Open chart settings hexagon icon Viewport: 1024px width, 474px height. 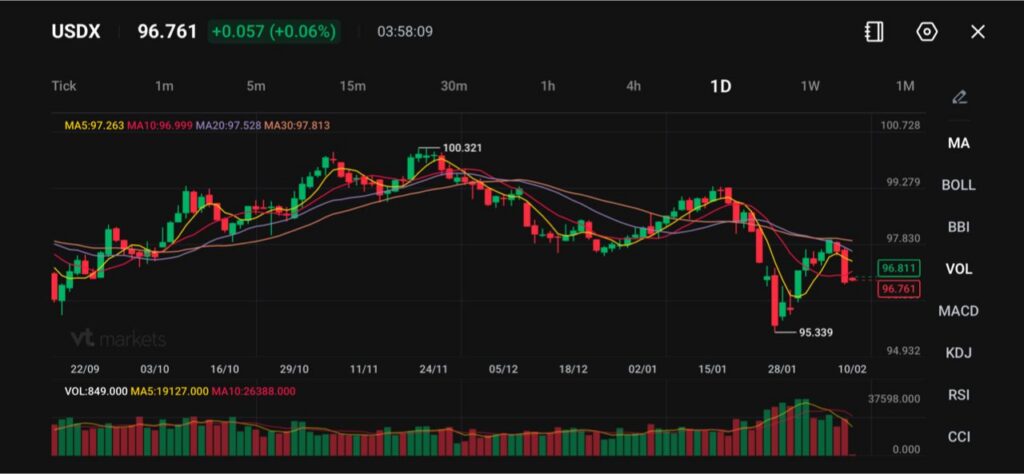click(x=927, y=32)
